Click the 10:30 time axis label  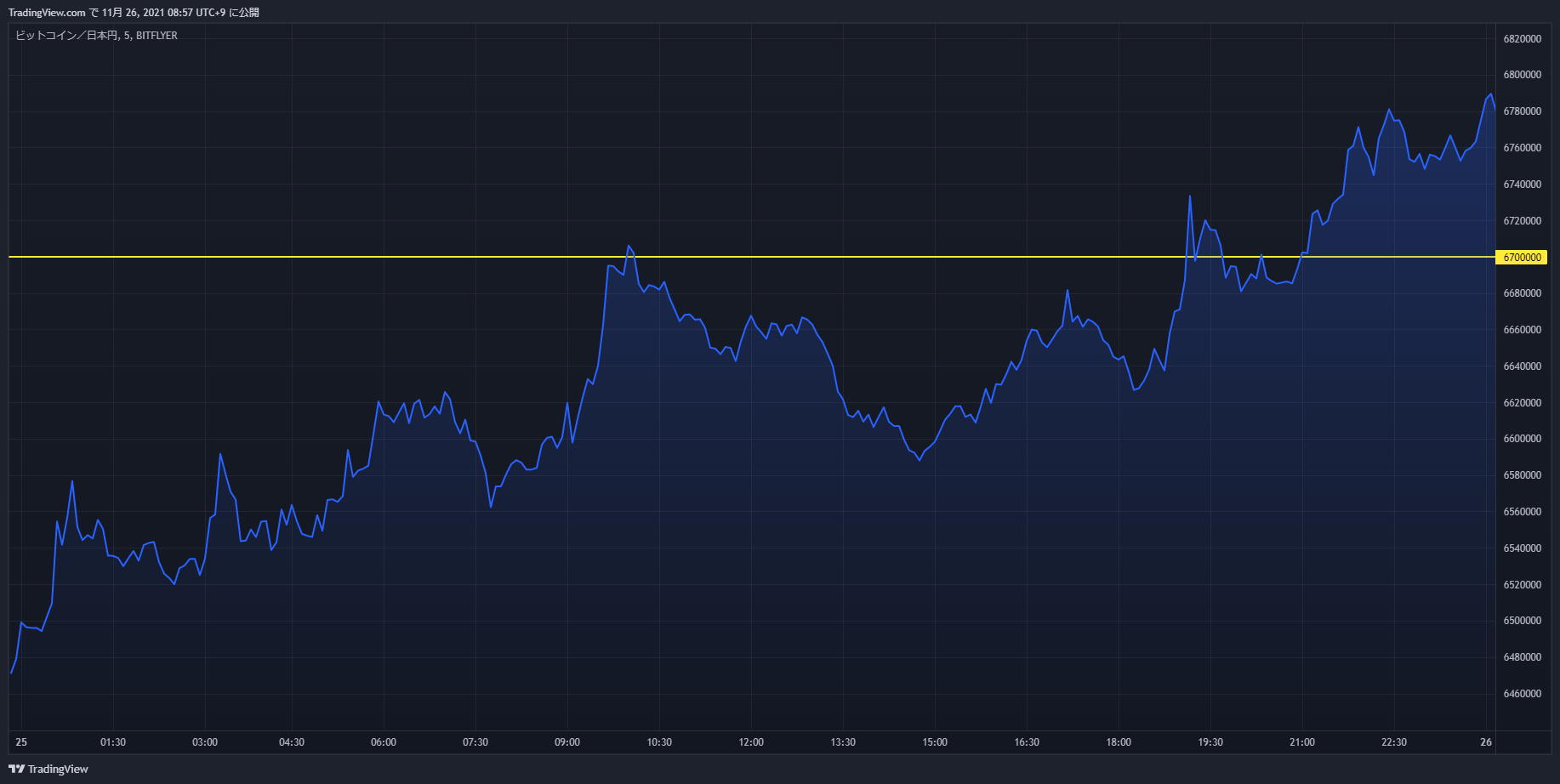(659, 742)
